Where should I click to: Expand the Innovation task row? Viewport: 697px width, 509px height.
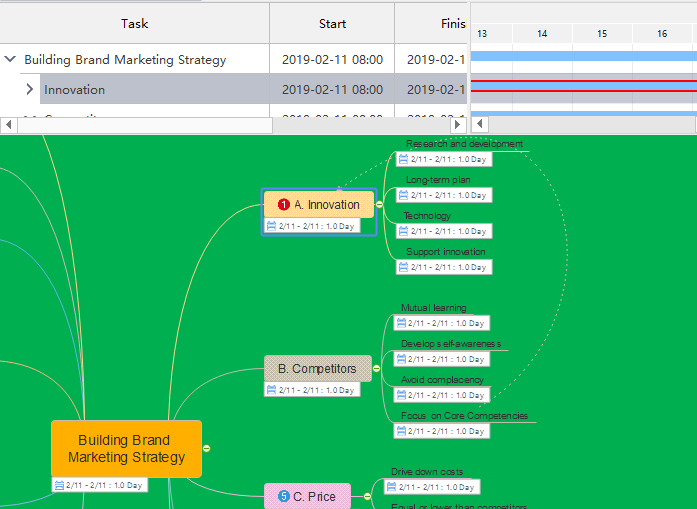click(29, 90)
